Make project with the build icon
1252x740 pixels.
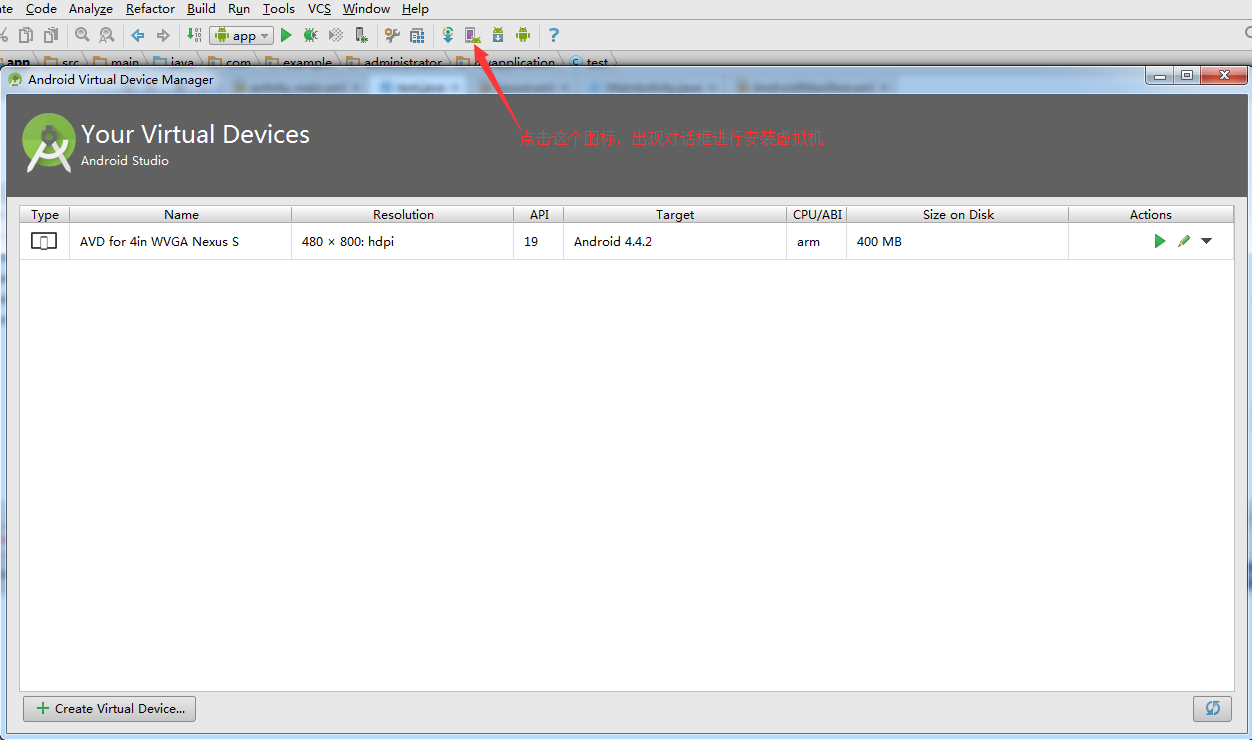point(195,35)
